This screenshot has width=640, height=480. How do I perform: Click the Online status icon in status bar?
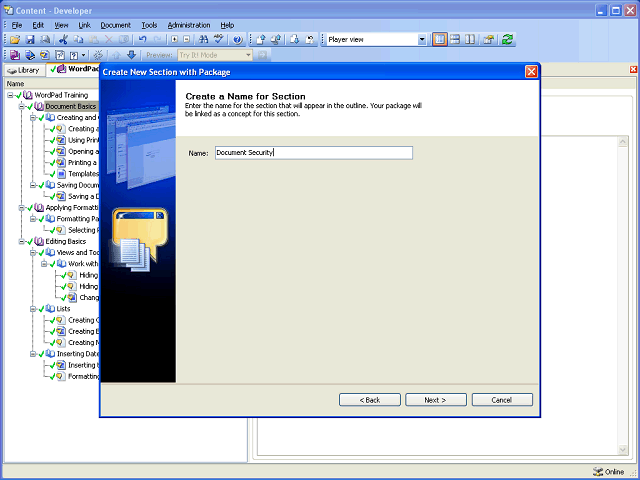[x=598, y=472]
